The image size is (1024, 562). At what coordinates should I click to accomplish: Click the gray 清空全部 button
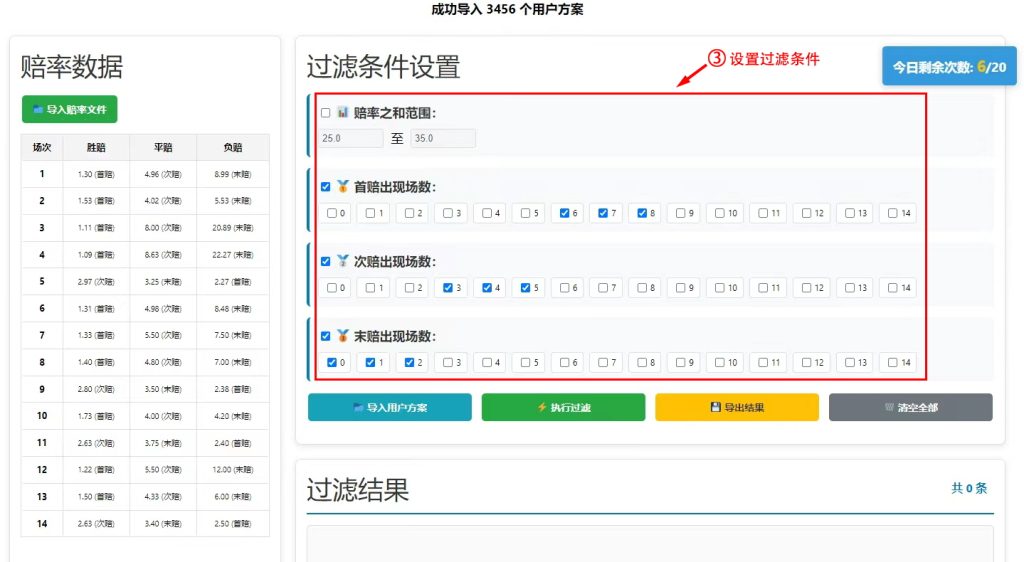pyautogui.click(x=910, y=407)
